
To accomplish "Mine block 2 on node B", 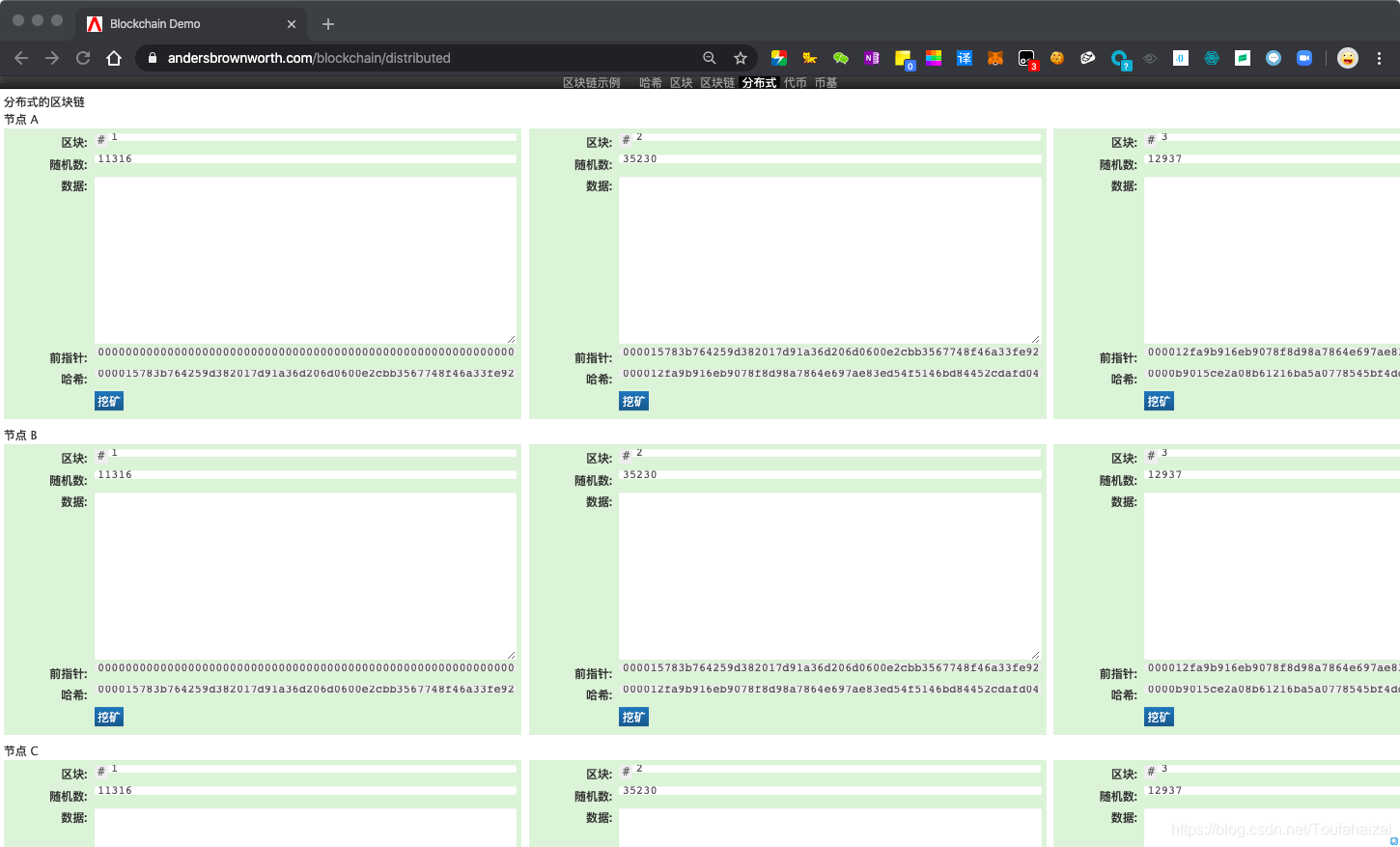I will point(633,717).
